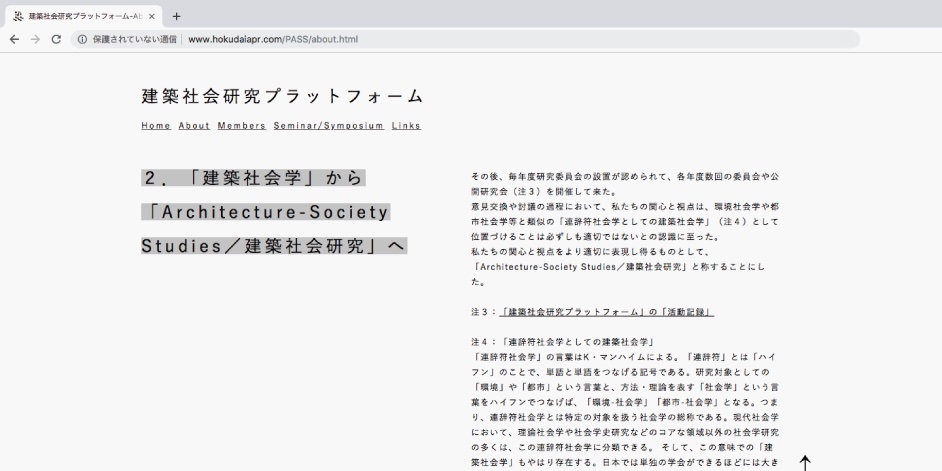Visit the Links page
Image resolution: width=942 pixels, height=471 pixels.
[406, 126]
